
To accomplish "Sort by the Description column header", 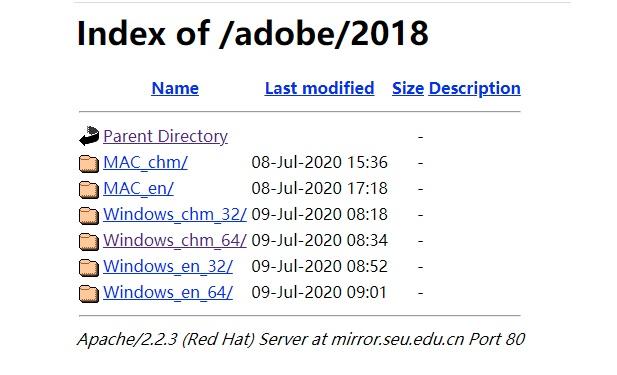I will (475, 88).
